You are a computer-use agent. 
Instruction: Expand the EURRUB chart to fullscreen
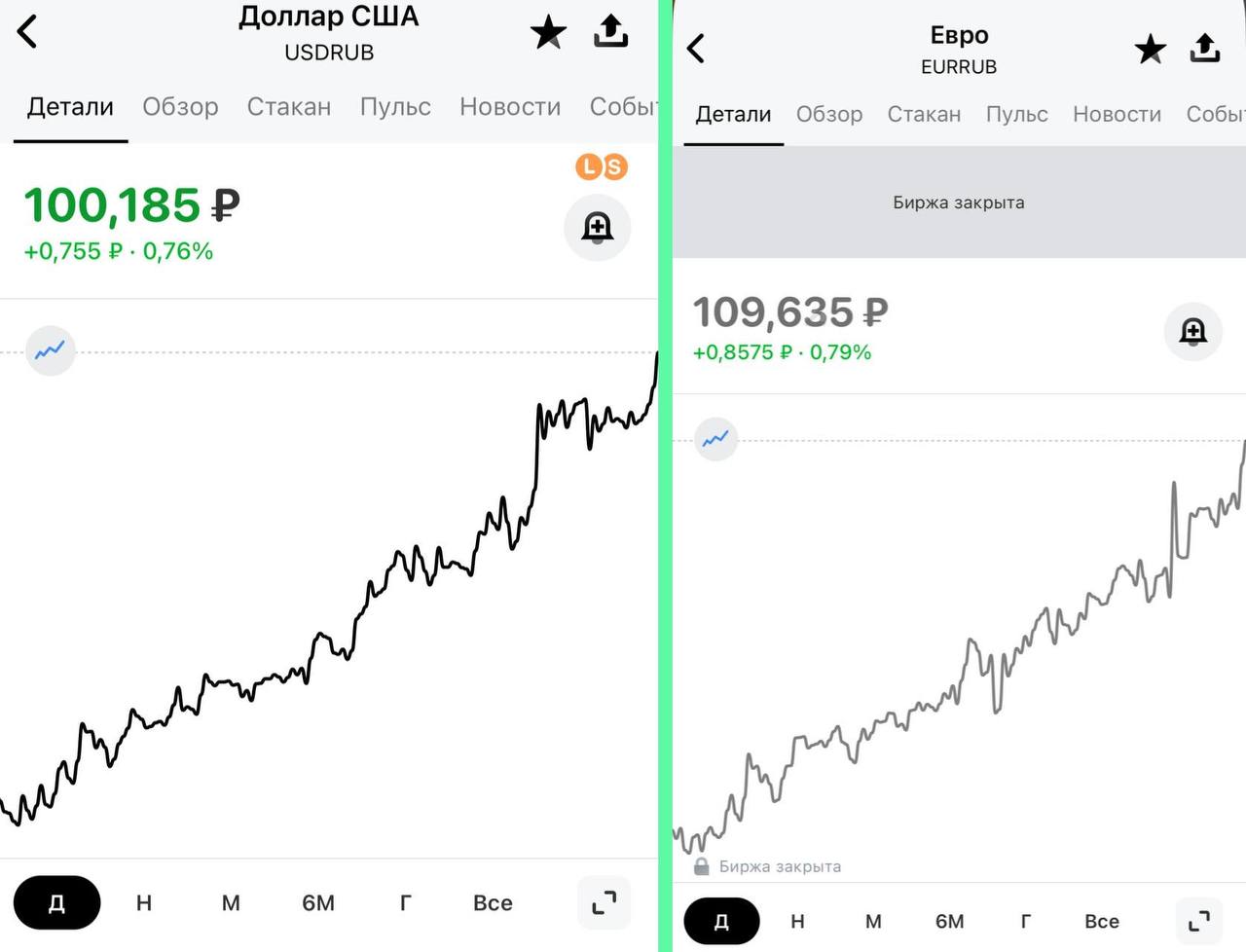pos(1199,920)
